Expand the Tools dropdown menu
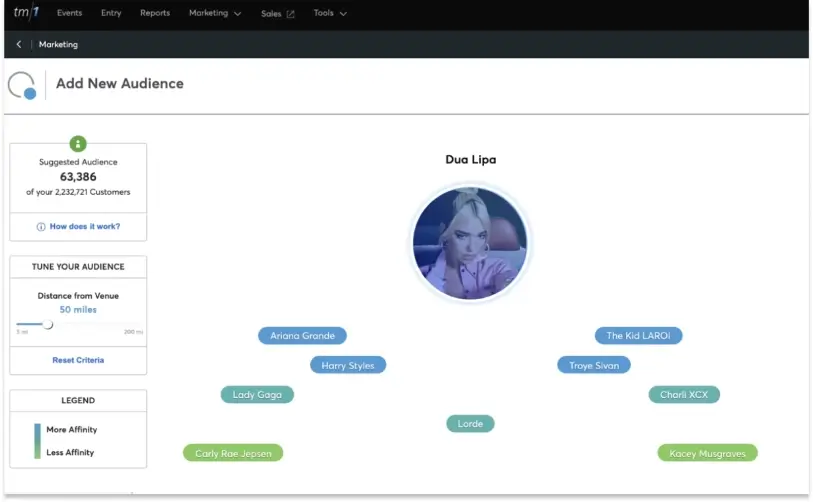The image size is (813, 502). (330, 13)
